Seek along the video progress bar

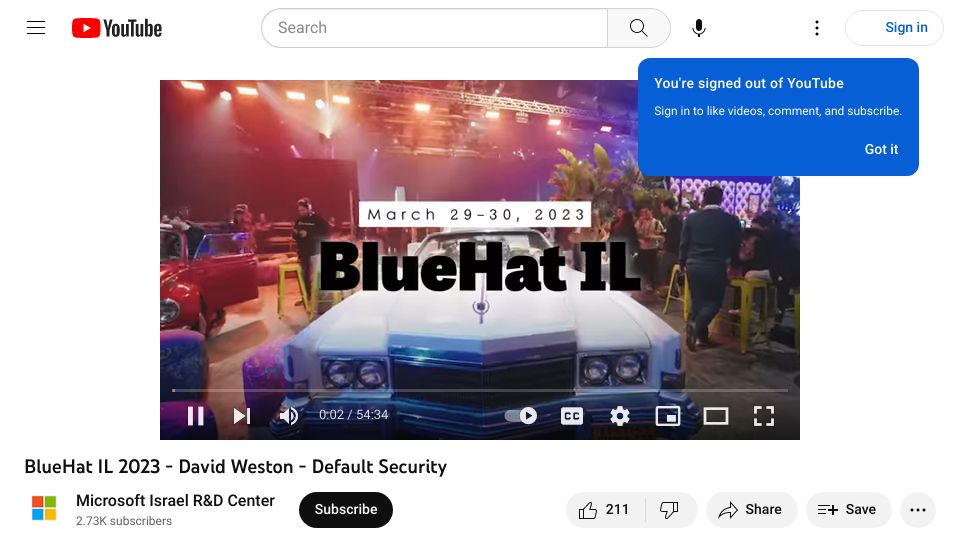click(x=480, y=390)
